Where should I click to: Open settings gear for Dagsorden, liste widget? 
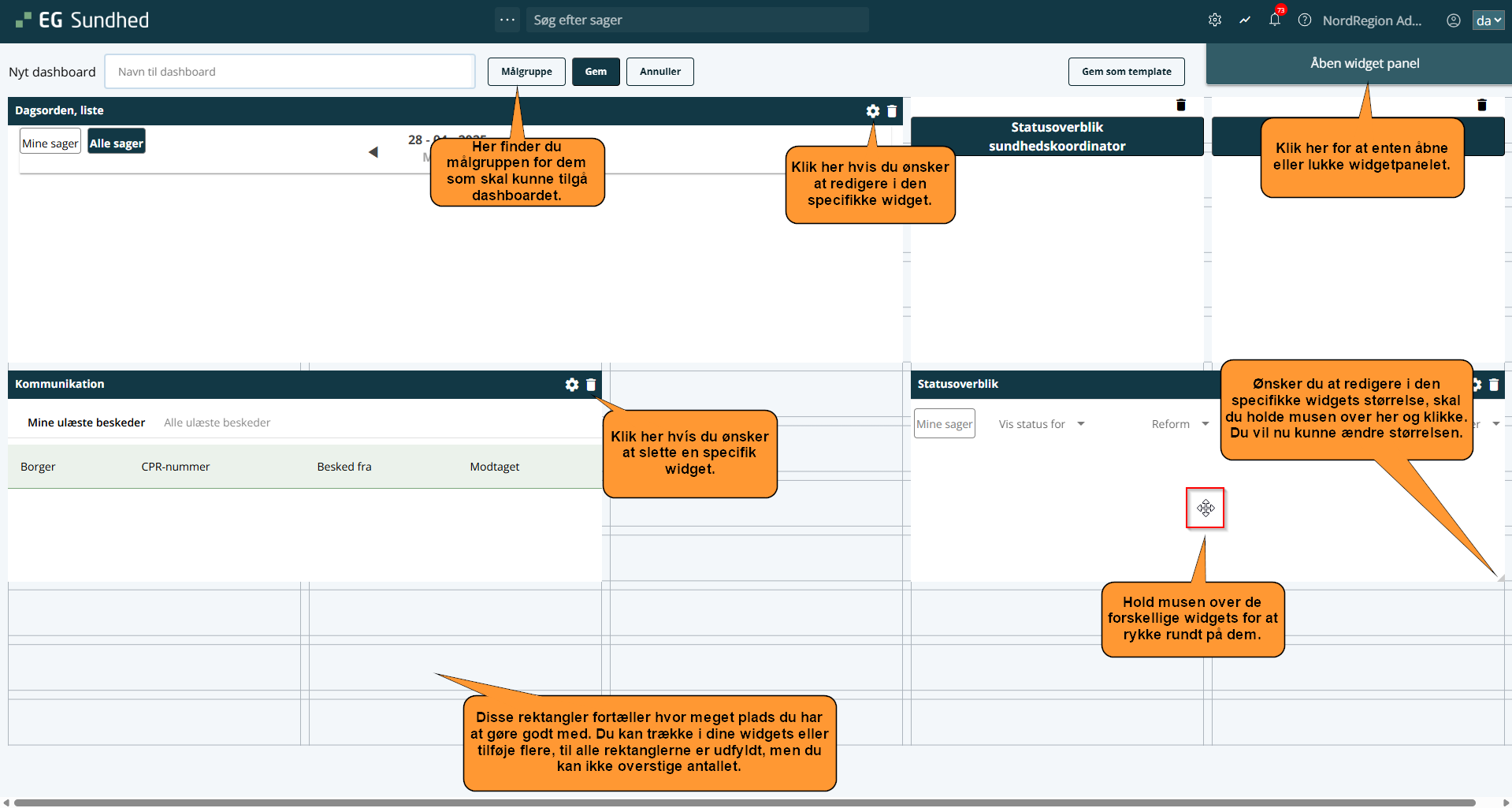point(872,111)
